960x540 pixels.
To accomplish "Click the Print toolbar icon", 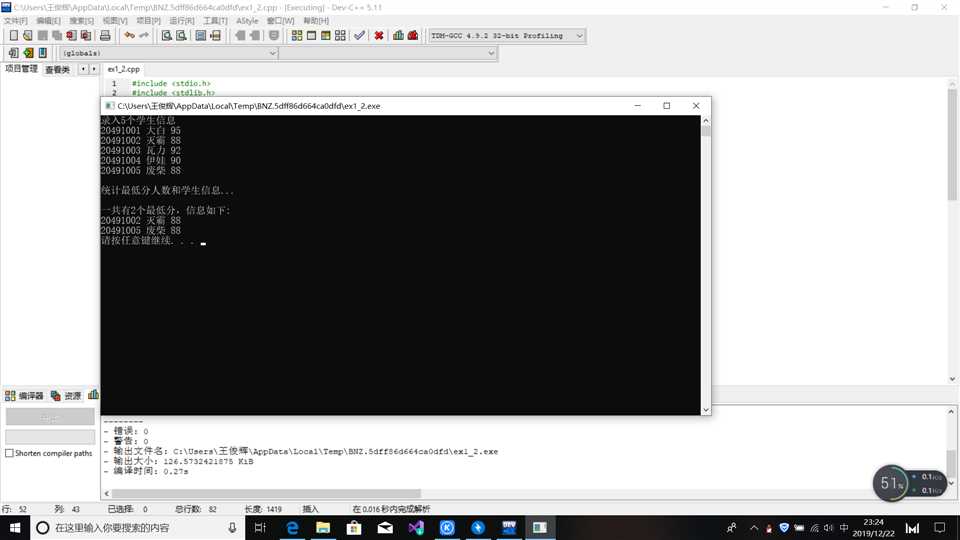I will (x=105, y=36).
